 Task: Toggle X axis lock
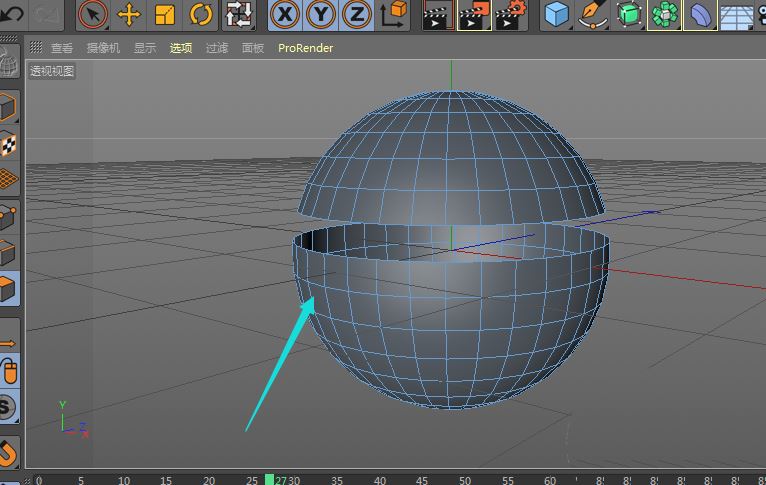286,14
